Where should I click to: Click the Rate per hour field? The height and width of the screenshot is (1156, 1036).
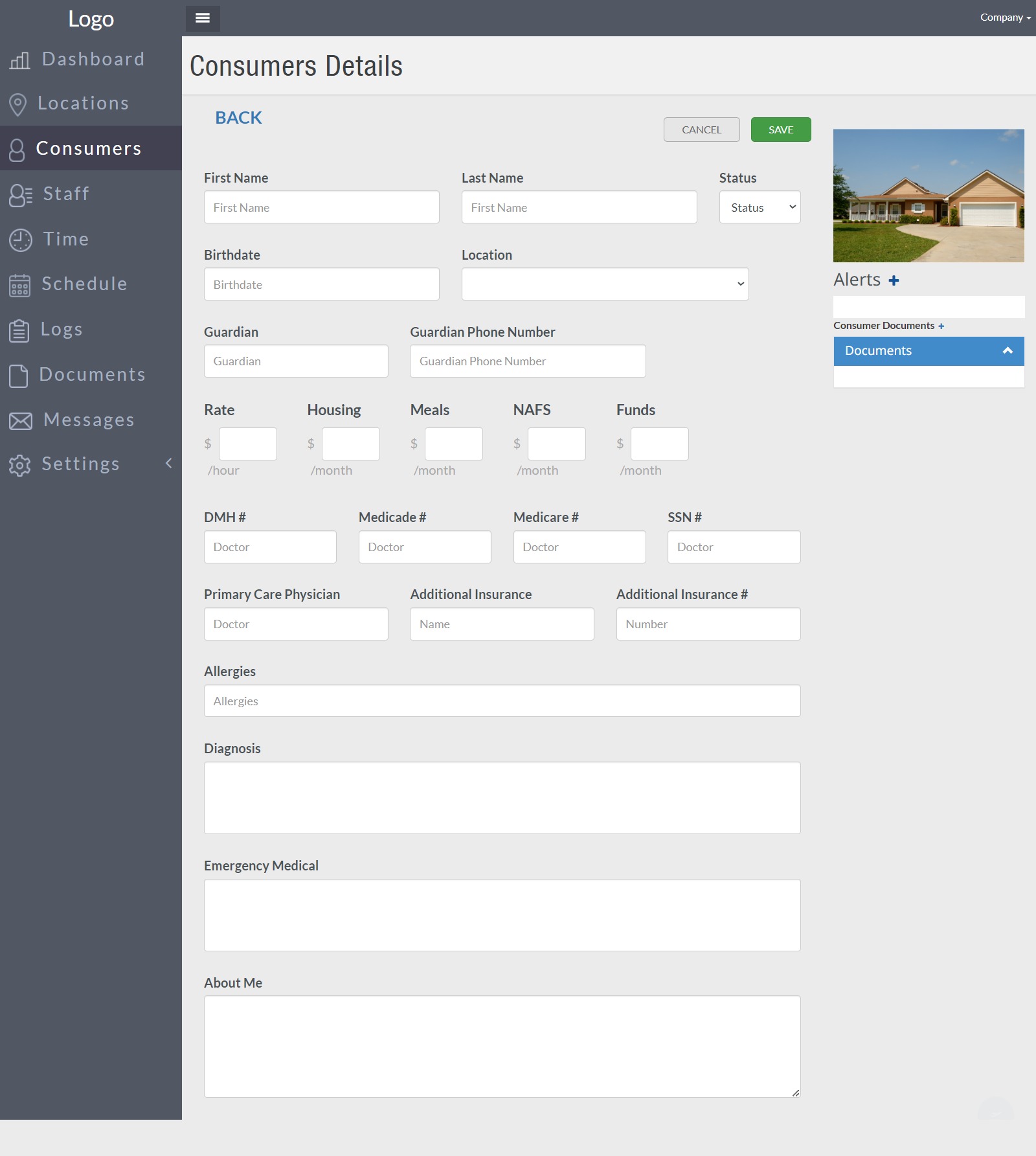[x=248, y=444]
